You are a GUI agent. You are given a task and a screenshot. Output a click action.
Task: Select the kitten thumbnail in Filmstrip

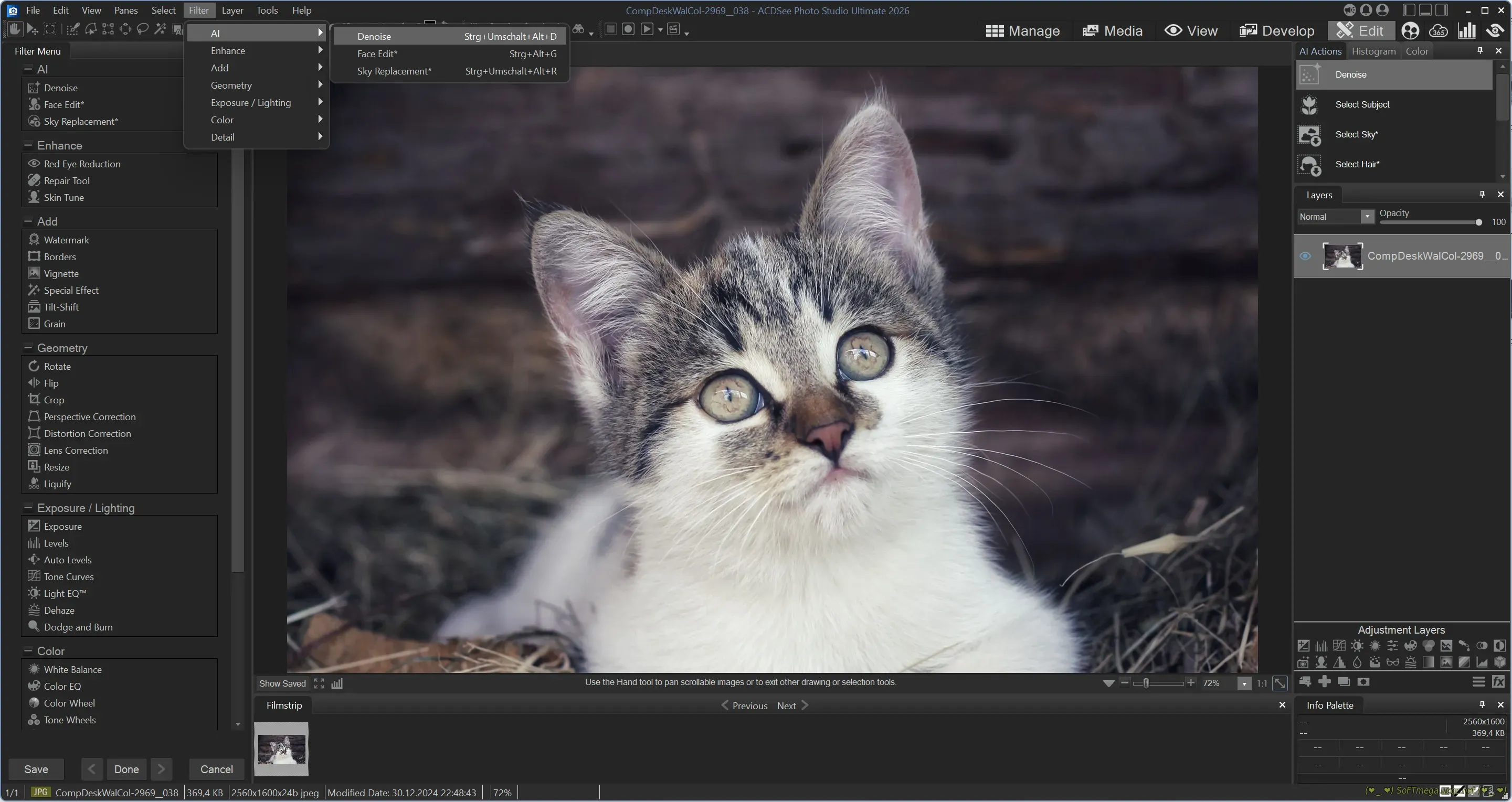pos(281,749)
